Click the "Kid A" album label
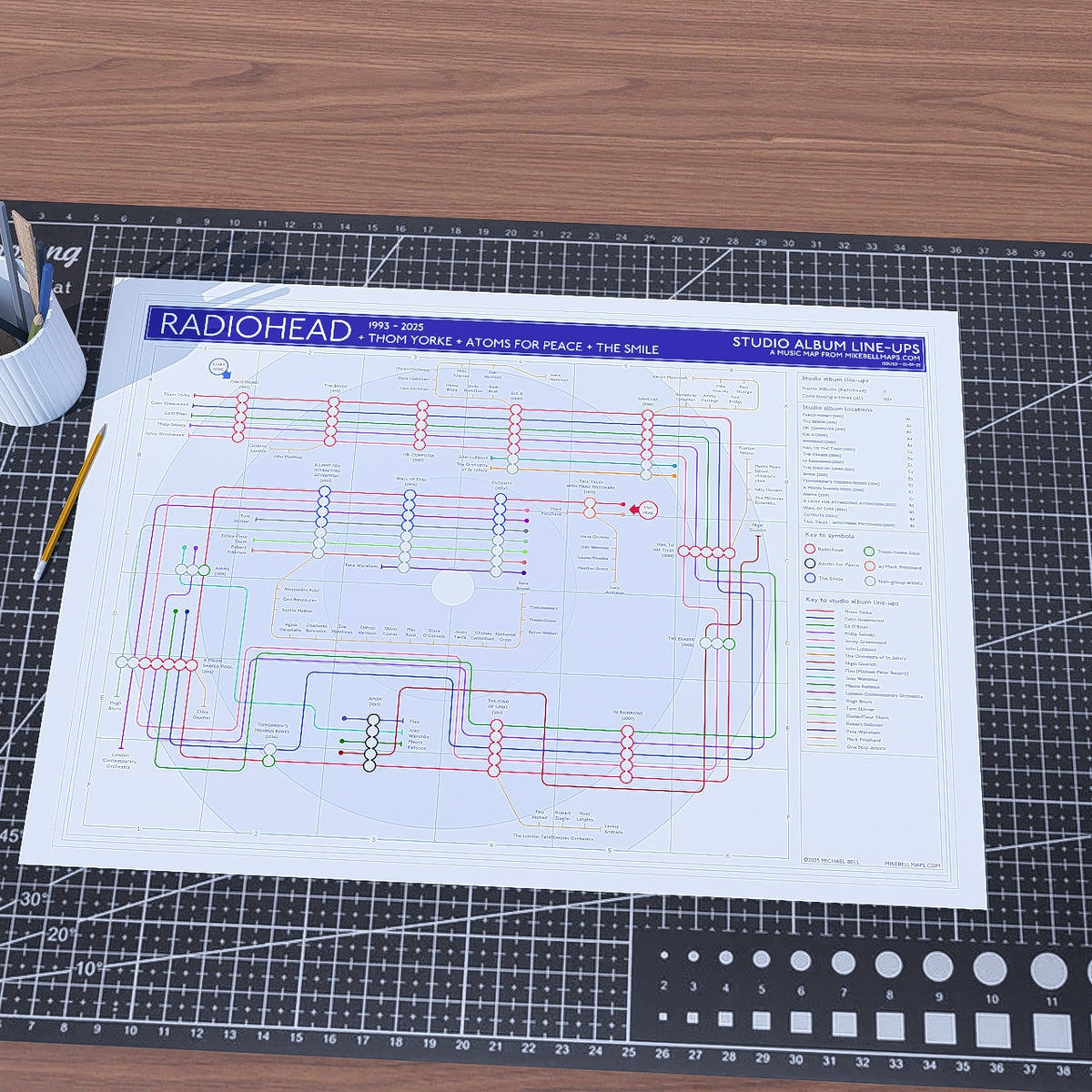The height and width of the screenshot is (1092, 1092). tap(516, 396)
